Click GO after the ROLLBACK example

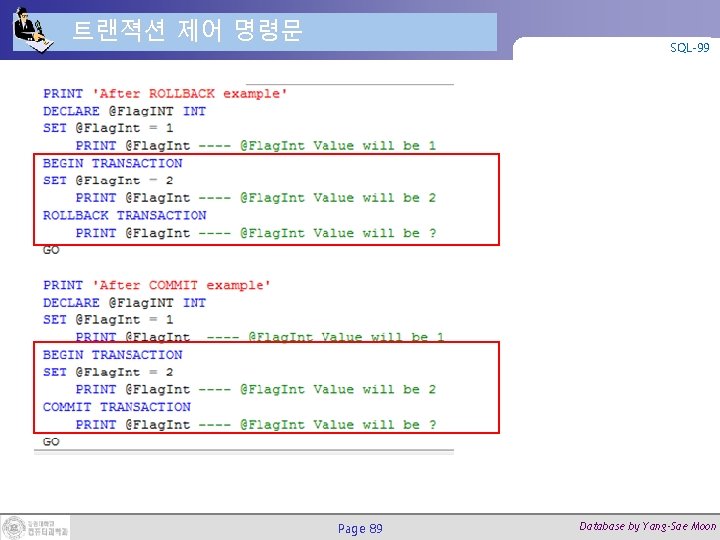click(51, 250)
